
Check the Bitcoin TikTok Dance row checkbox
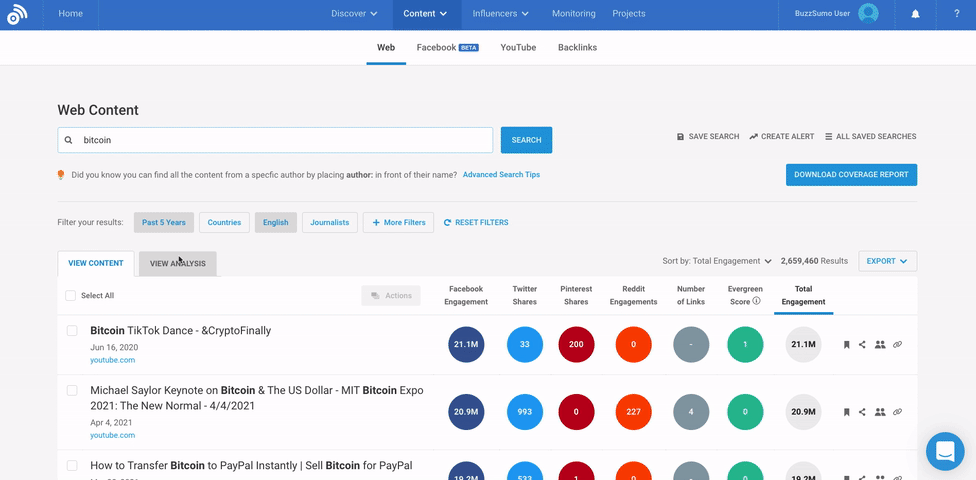tap(72, 331)
